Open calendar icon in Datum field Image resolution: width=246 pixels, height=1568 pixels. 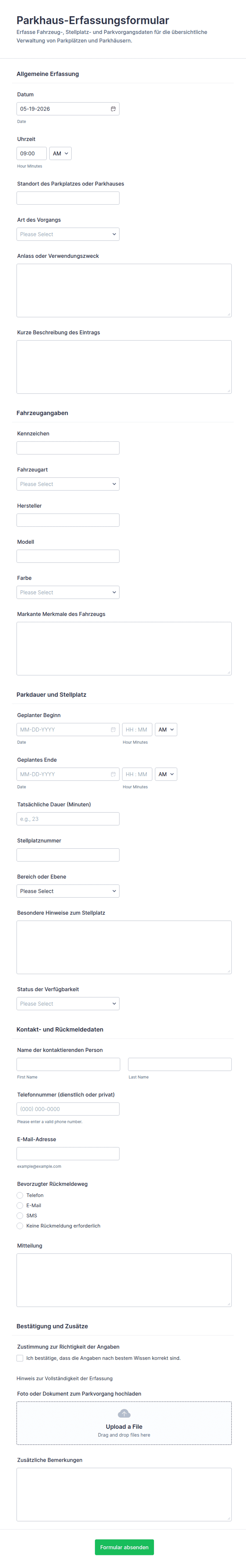point(113,109)
